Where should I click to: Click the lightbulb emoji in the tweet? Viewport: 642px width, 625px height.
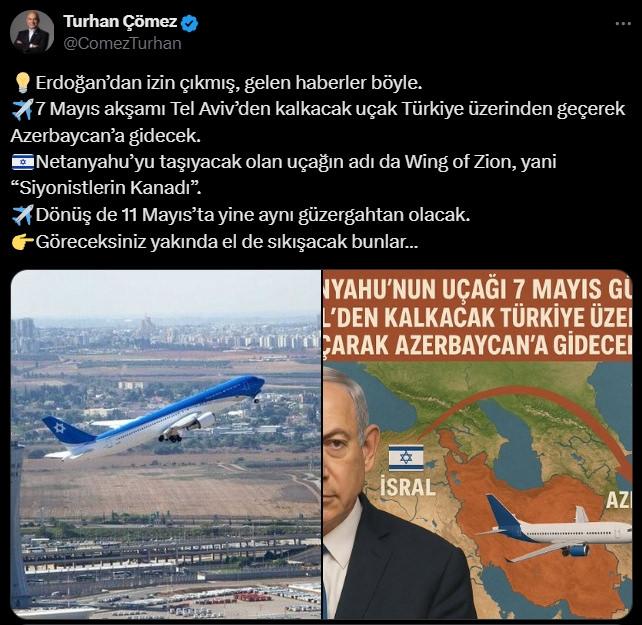tap(22, 83)
